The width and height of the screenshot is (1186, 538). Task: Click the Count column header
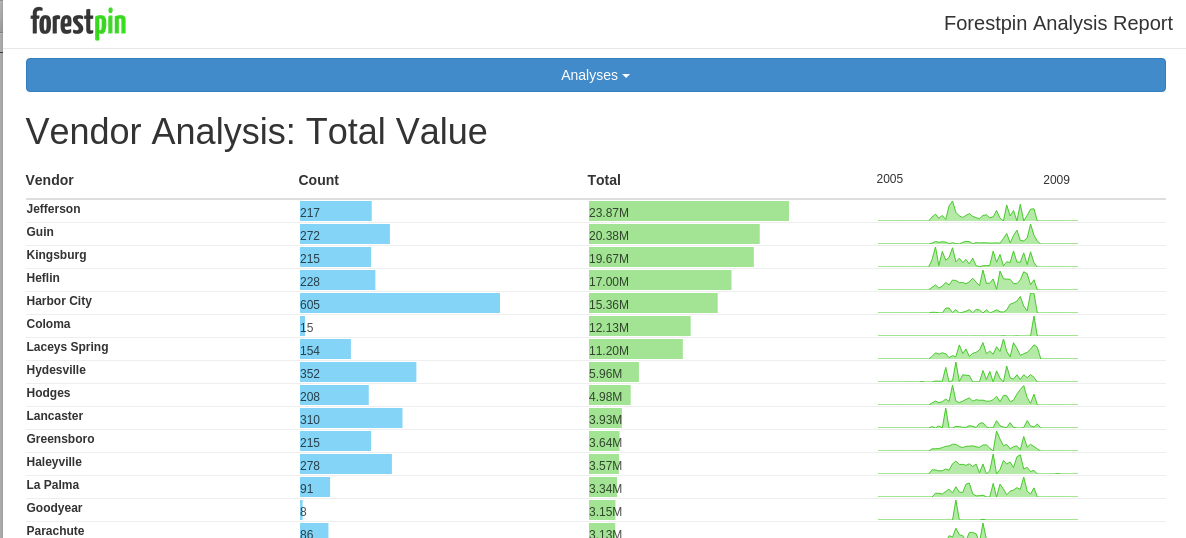click(x=318, y=180)
